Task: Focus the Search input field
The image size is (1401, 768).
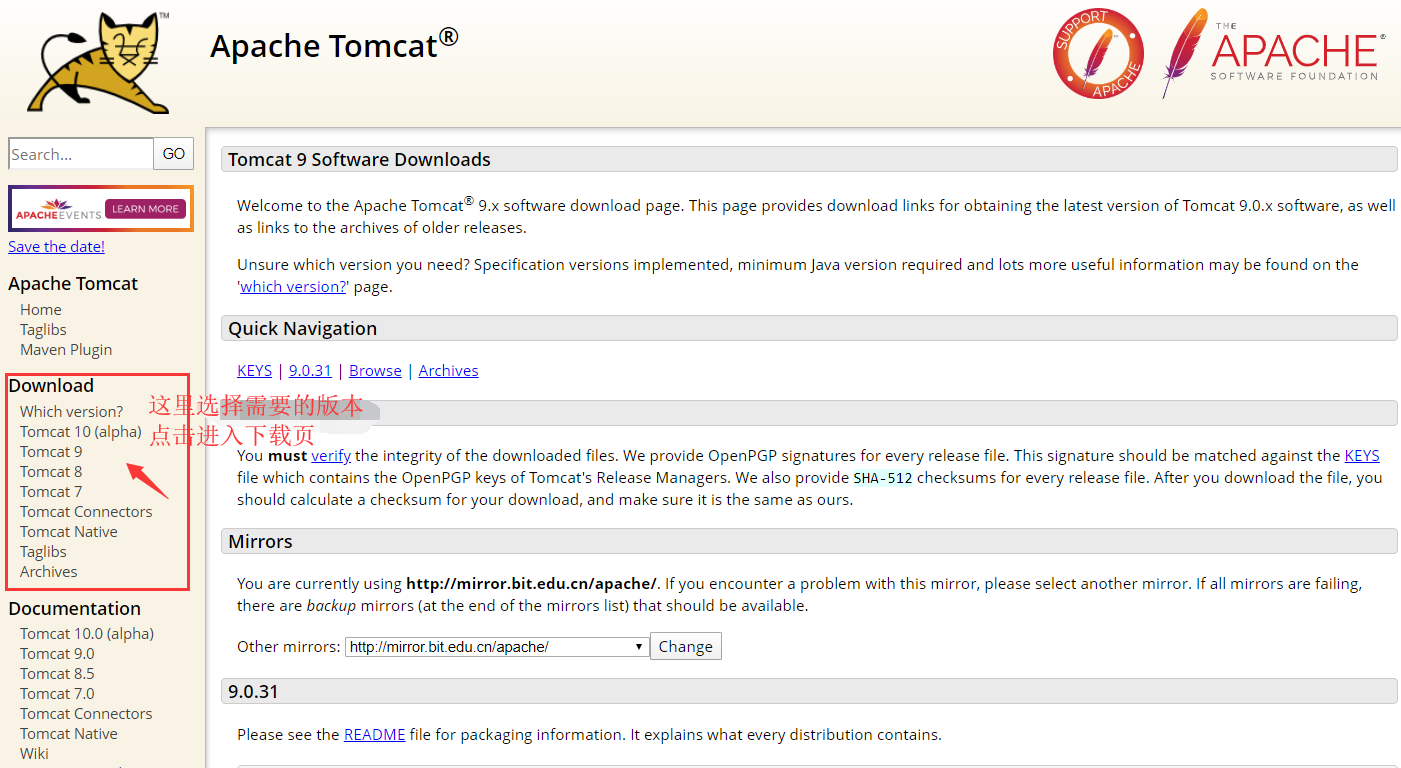Action: [x=80, y=154]
